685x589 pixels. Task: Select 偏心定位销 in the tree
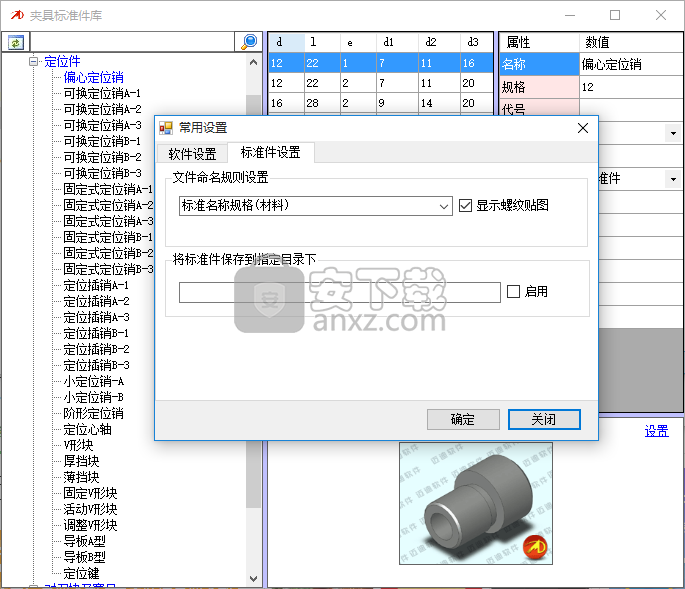(93, 77)
